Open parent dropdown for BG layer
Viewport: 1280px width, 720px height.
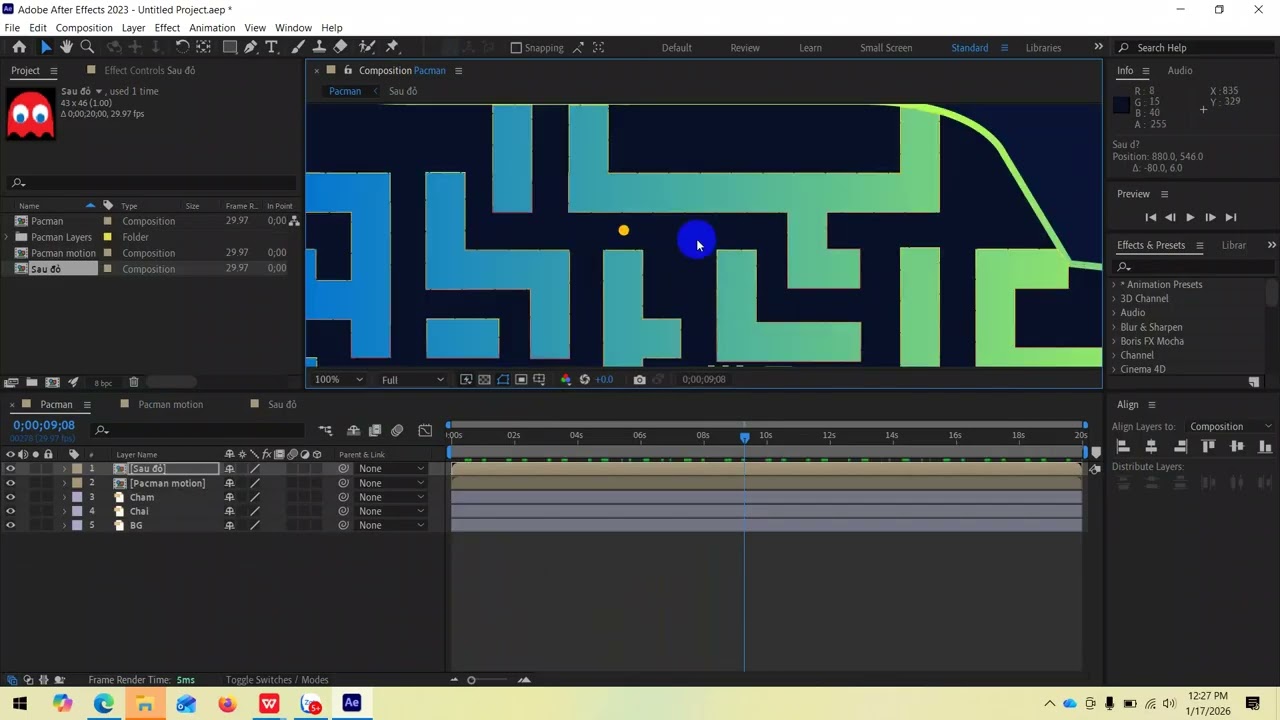391,525
